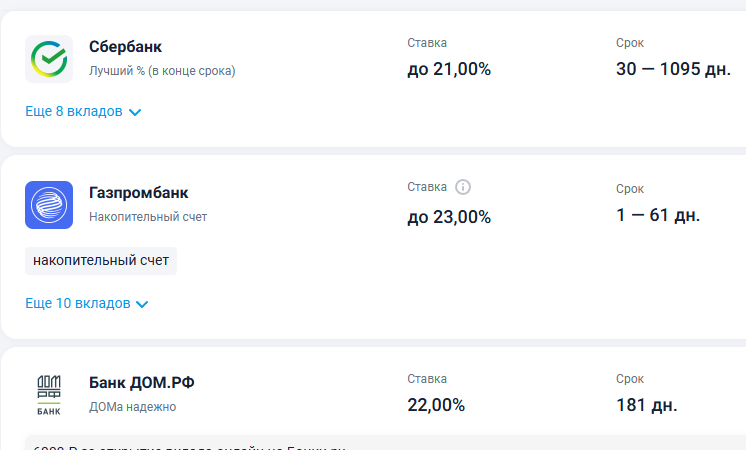This screenshot has height=450, width=746.
Task: Click the ДОМа надежно deposit subtitle
Action: tap(132, 407)
